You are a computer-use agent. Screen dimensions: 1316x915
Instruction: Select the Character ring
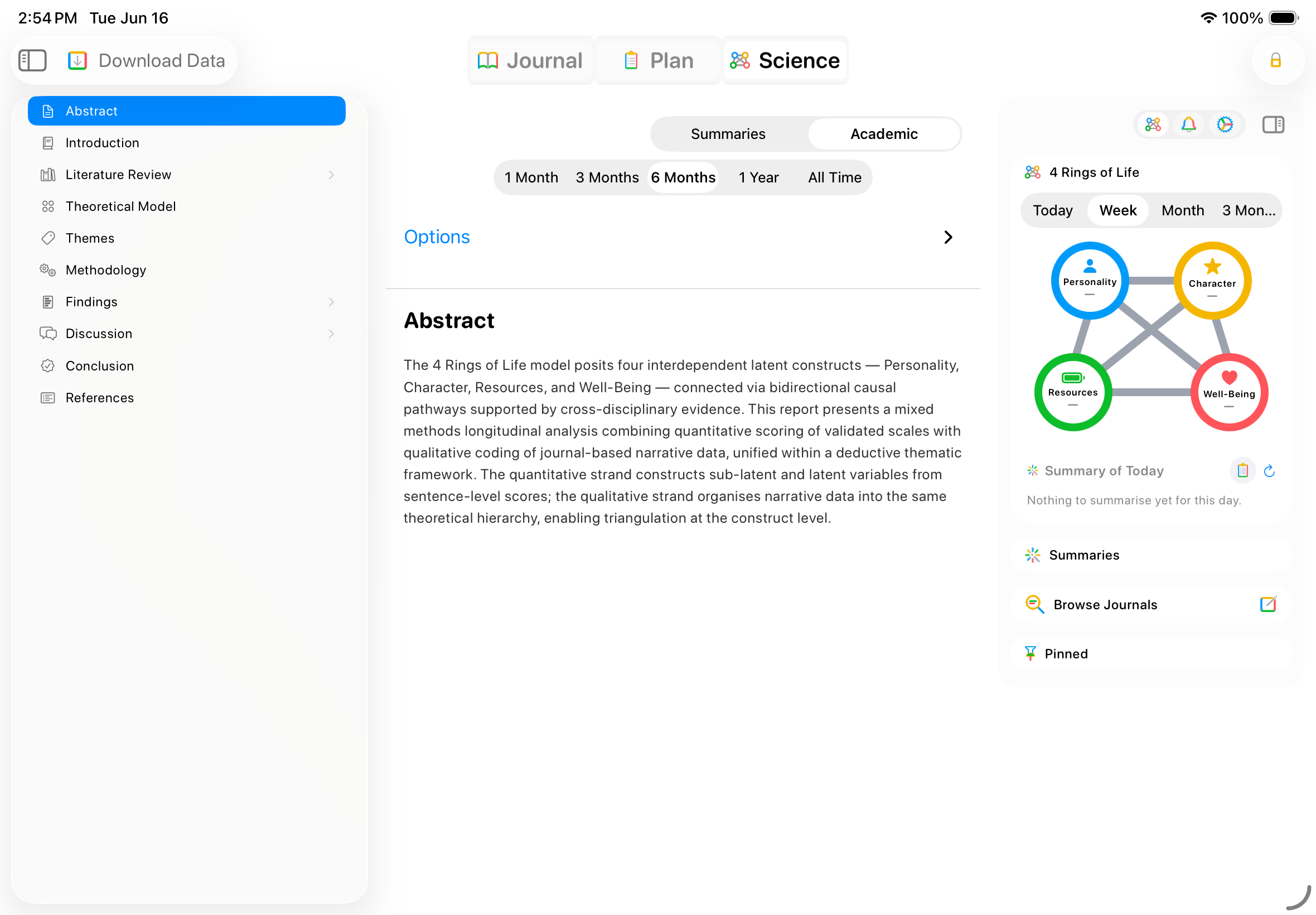click(x=1212, y=280)
